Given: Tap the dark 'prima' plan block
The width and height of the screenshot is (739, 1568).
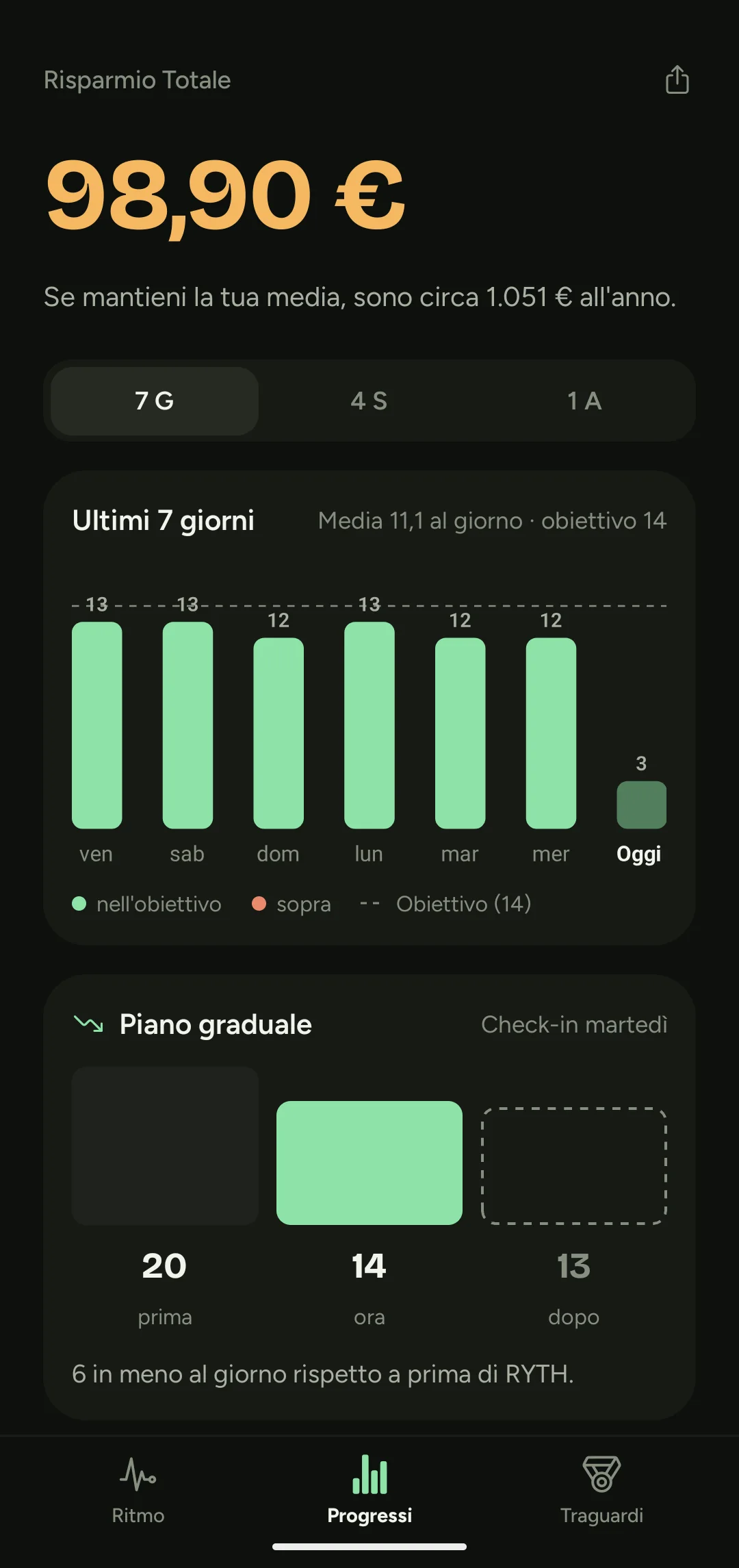Looking at the screenshot, I should 165,1146.
